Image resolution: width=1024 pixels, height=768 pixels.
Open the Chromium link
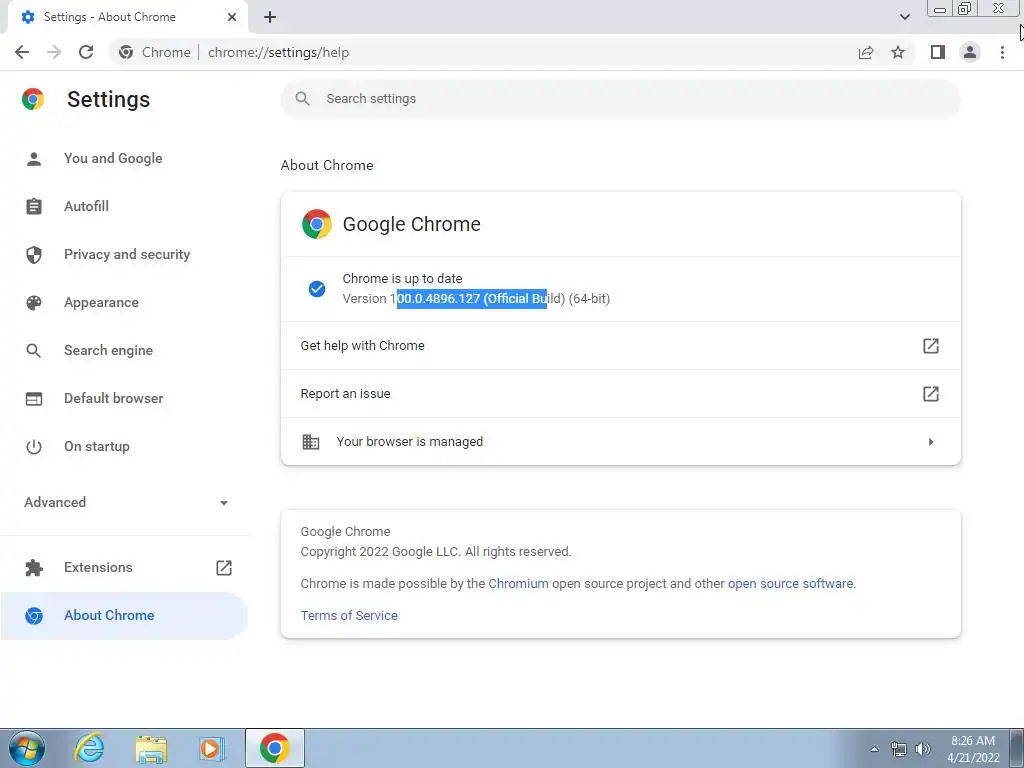519,584
